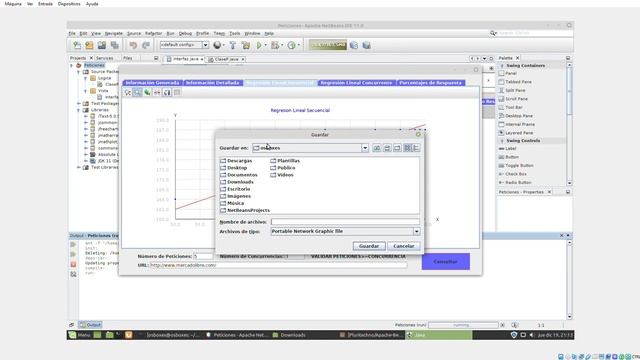Click the Undo arrow in NetBeans toolbar

(x=133, y=45)
